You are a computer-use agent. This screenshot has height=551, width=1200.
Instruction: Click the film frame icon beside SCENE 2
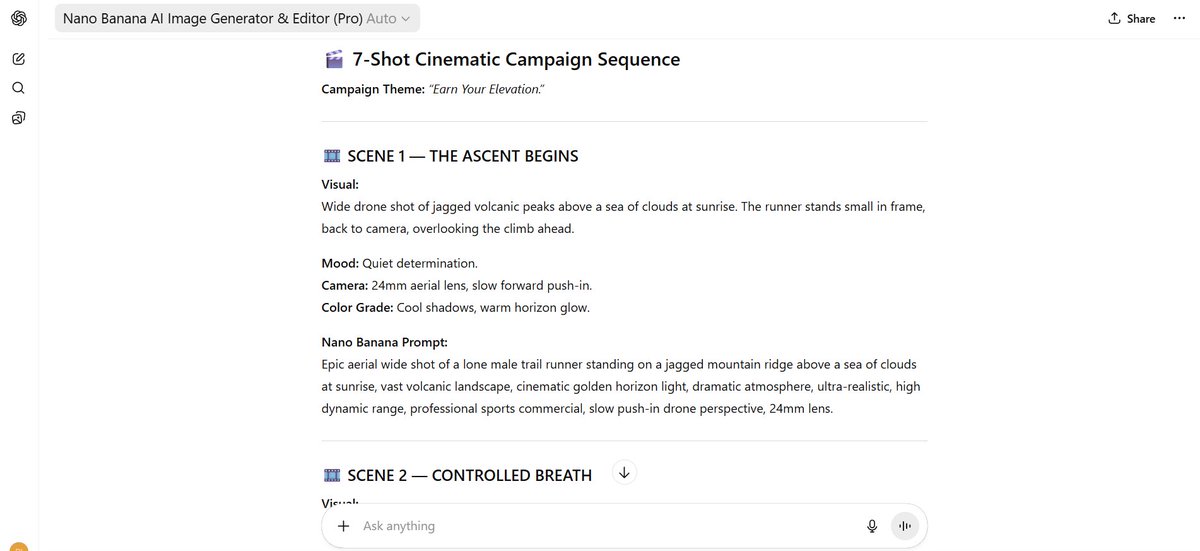(x=332, y=475)
